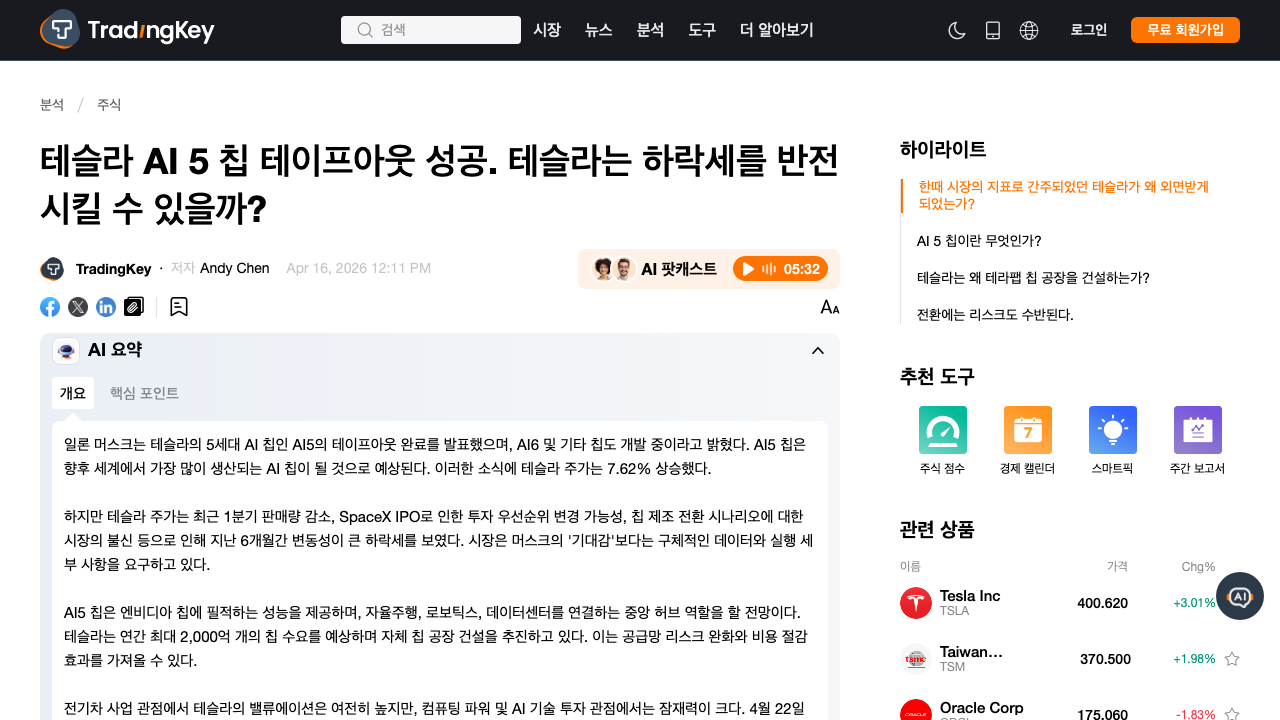Viewport: 1280px width, 720px height.
Task: Favorite Oracle Corp with star
Action: click(1232, 714)
